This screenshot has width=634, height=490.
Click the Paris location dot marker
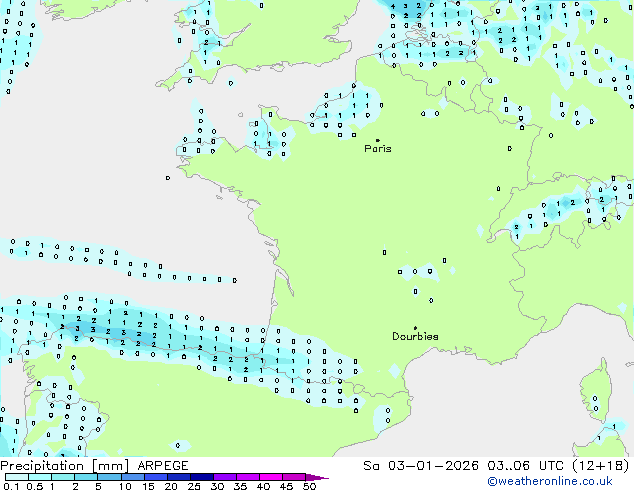coord(378,140)
